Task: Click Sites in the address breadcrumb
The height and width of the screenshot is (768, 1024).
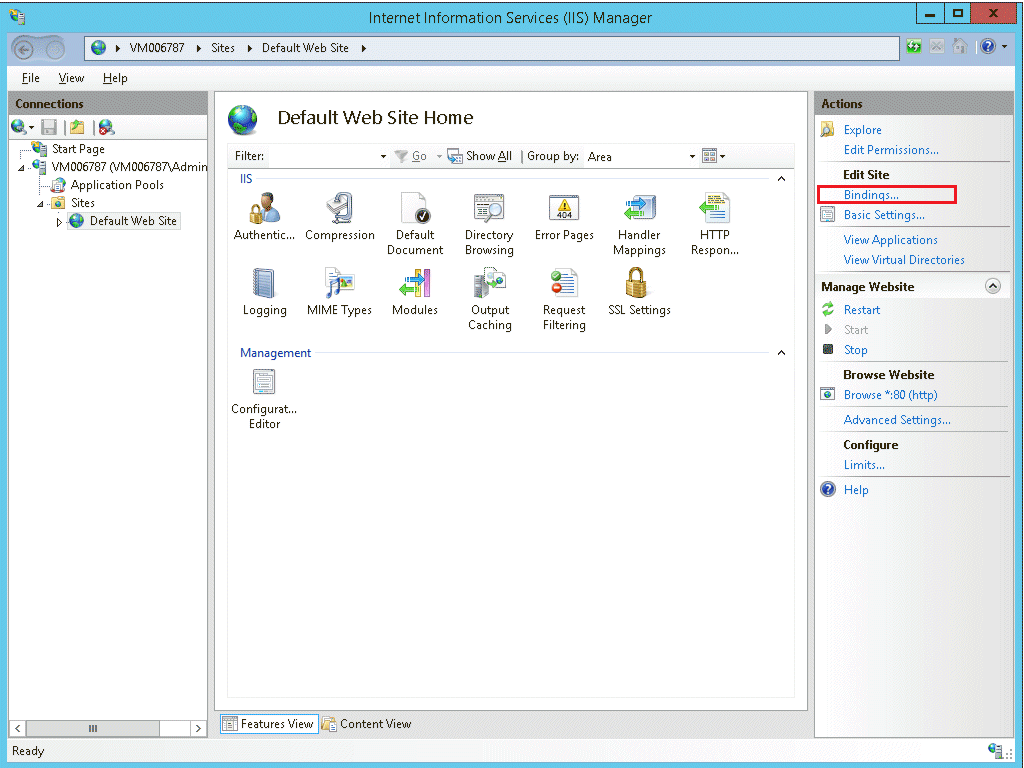Action: [x=223, y=48]
